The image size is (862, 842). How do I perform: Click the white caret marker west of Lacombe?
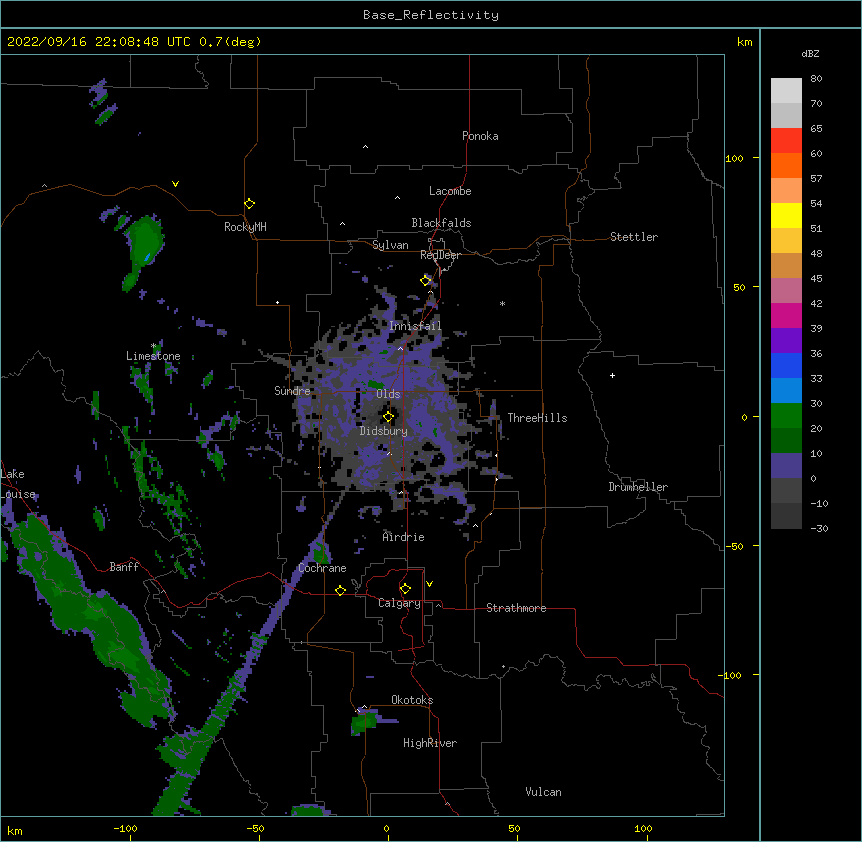(397, 198)
